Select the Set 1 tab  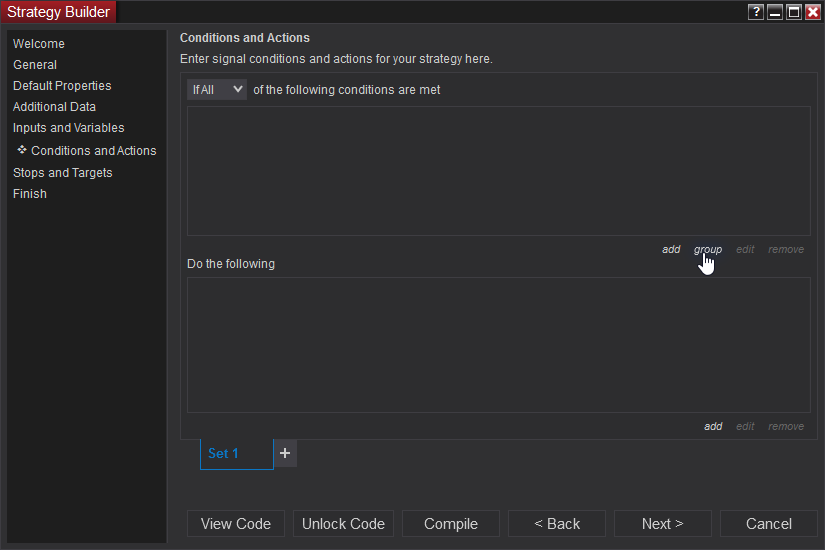236,453
